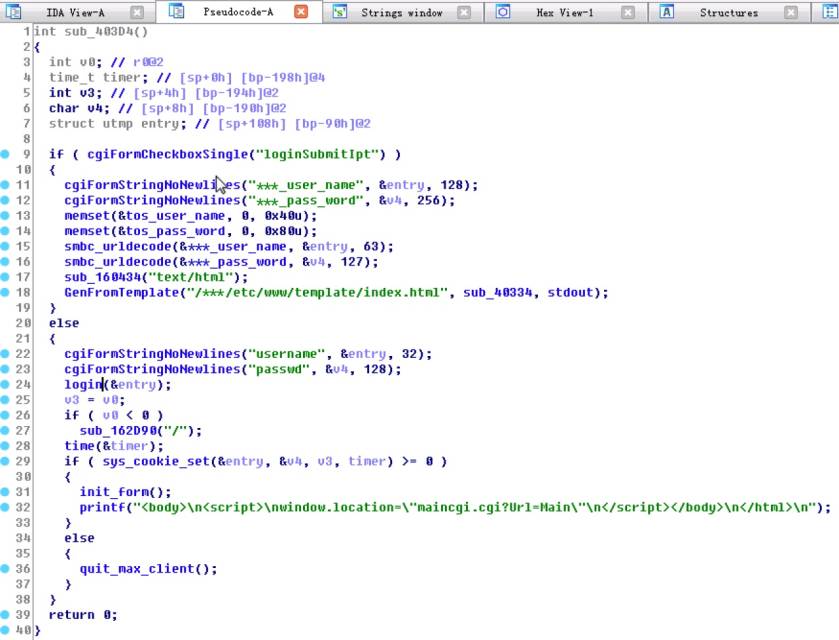Image resolution: width=839 pixels, height=640 pixels.
Task: Close the IDA View-A tab
Action: point(138,12)
